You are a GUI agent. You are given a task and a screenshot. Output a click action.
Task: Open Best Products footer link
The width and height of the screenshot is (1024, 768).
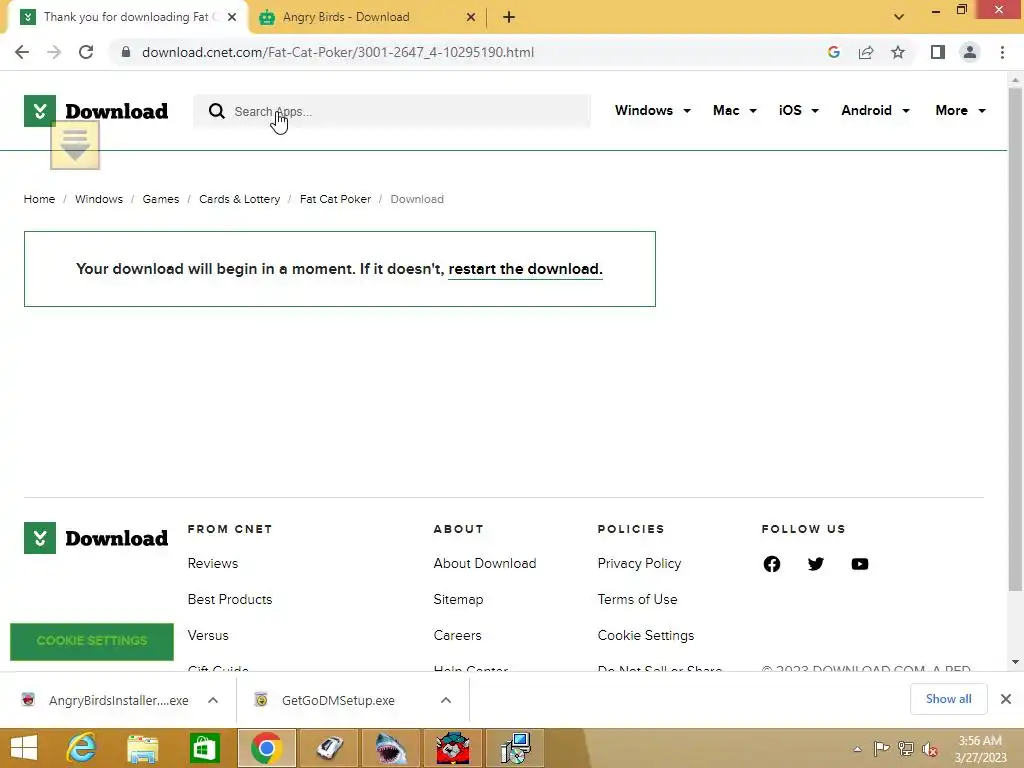[x=230, y=599]
